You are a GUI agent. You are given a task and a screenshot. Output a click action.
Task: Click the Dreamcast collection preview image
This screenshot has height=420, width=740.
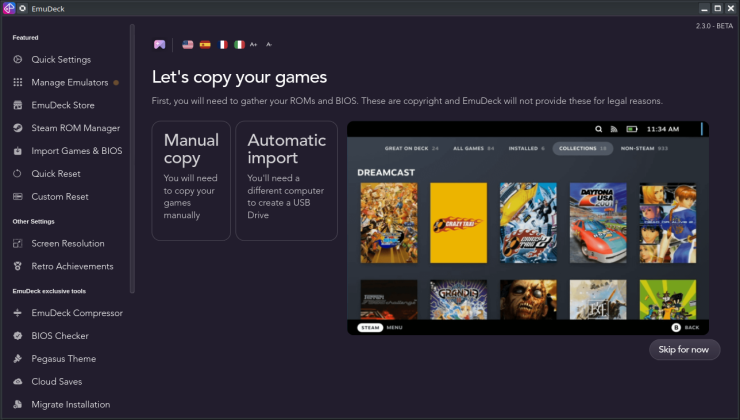(x=527, y=228)
